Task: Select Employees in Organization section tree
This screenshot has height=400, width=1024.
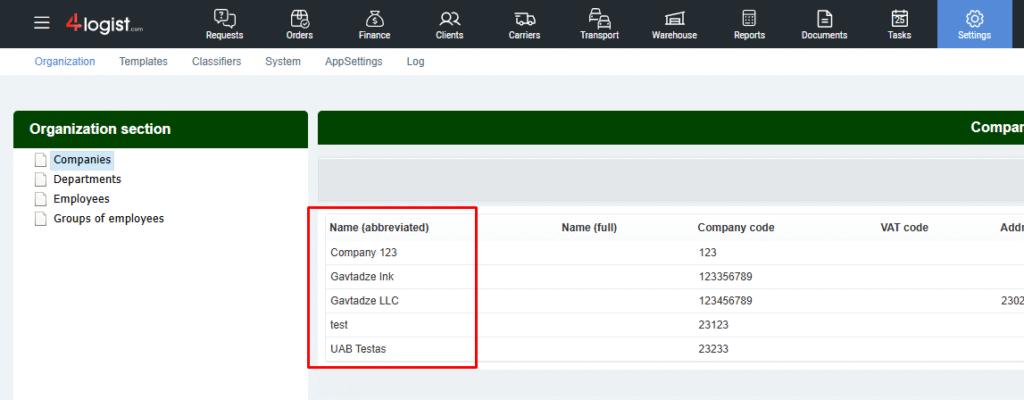Action: [81, 199]
